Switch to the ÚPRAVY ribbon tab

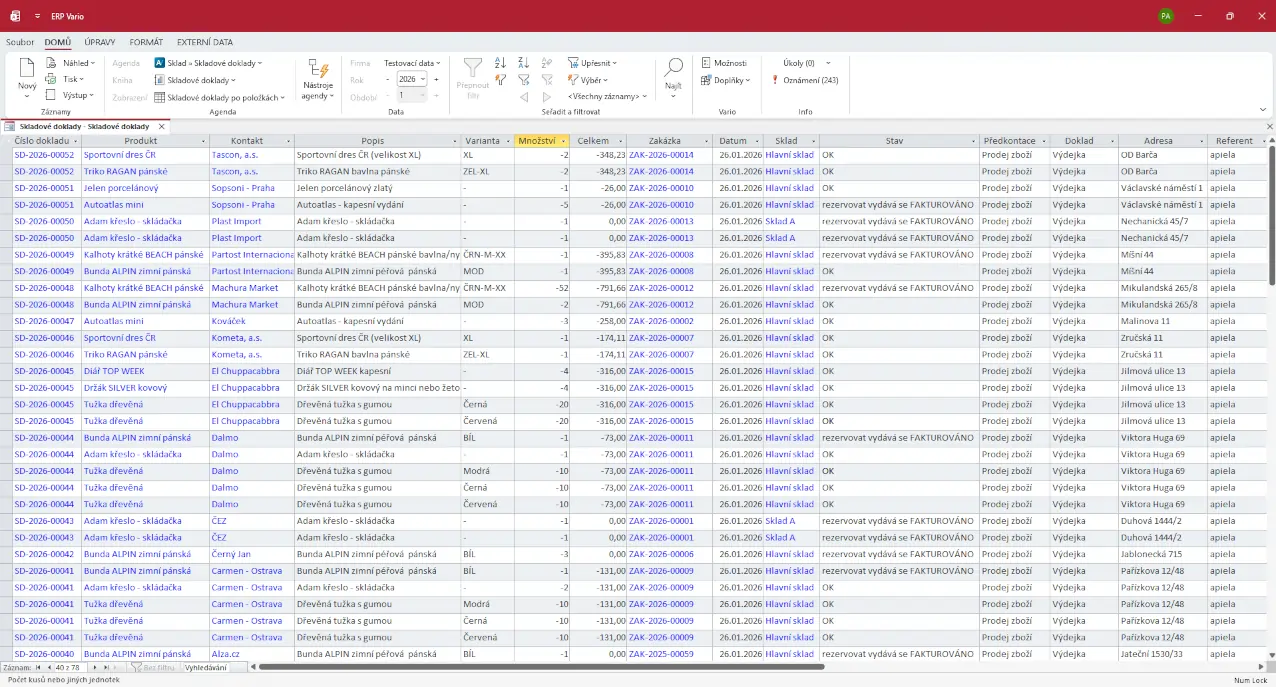point(100,42)
